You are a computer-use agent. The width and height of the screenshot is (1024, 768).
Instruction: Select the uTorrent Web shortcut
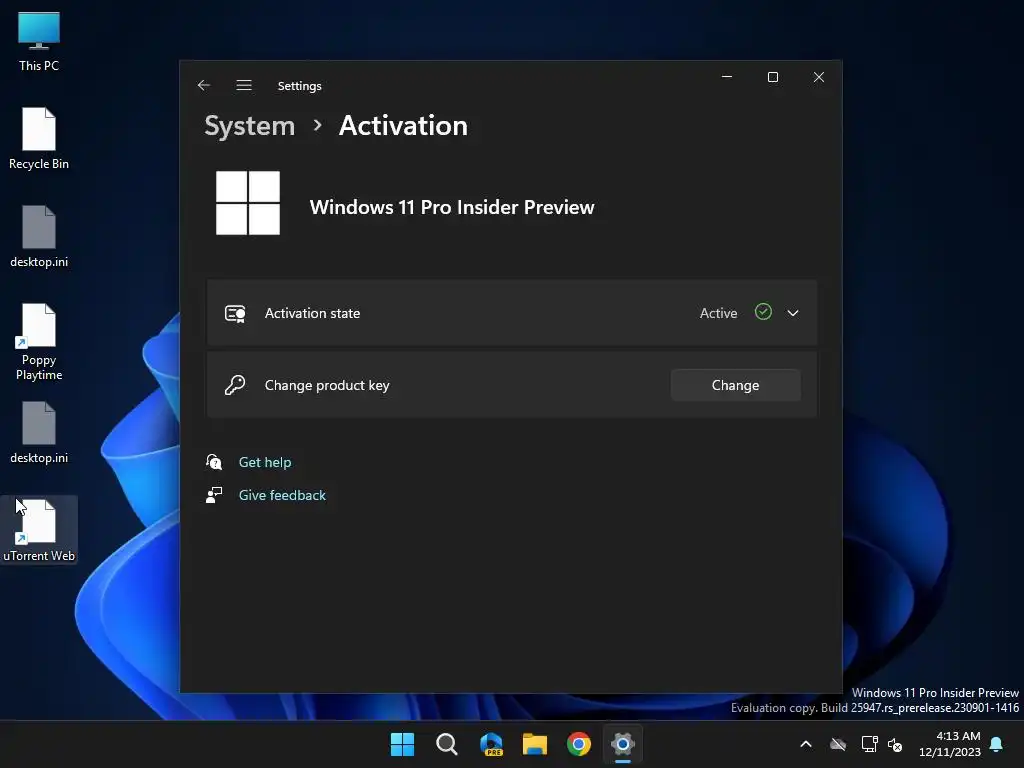39,530
